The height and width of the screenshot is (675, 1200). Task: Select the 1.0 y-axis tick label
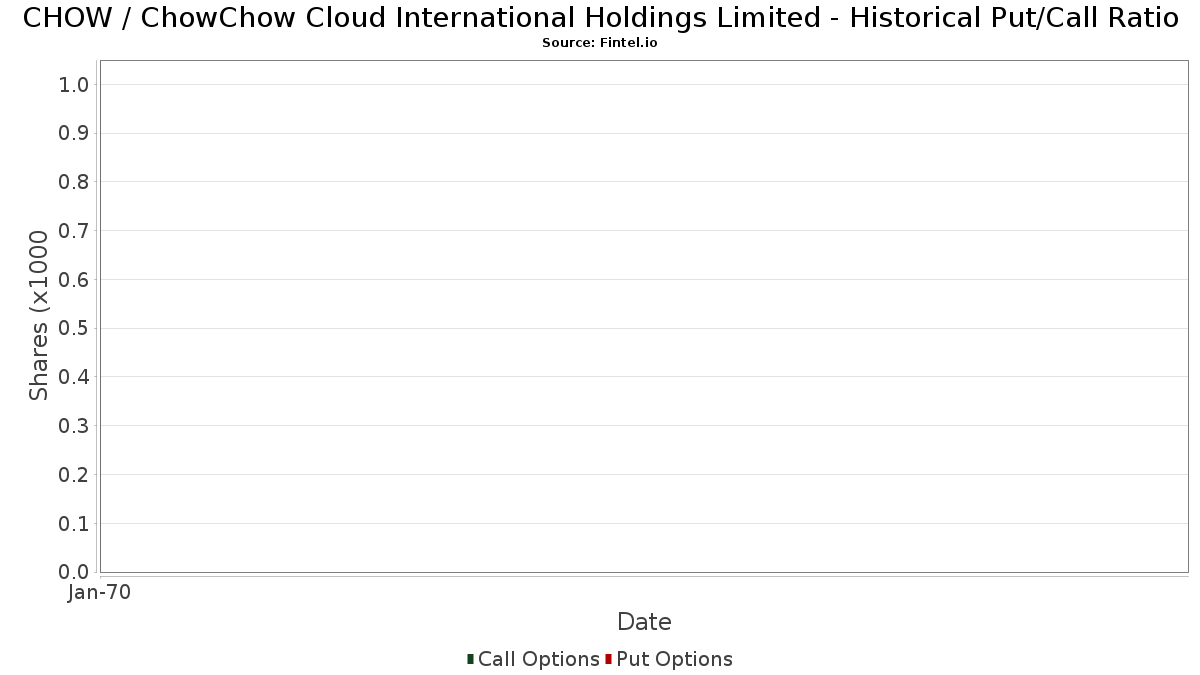[75, 85]
